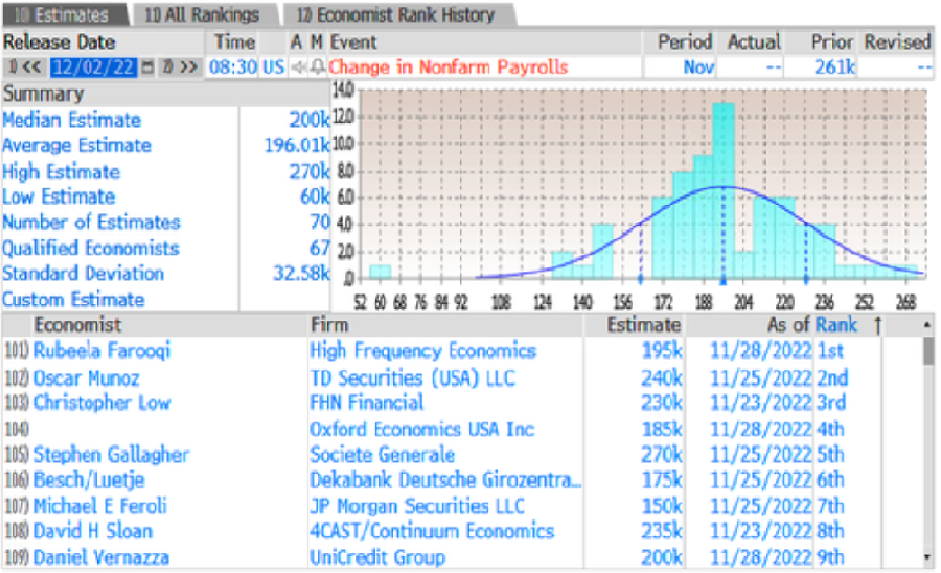Screen dimensions: 941x573
Task: Select the Estimates tab
Action: pyautogui.click(x=64, y=14)
